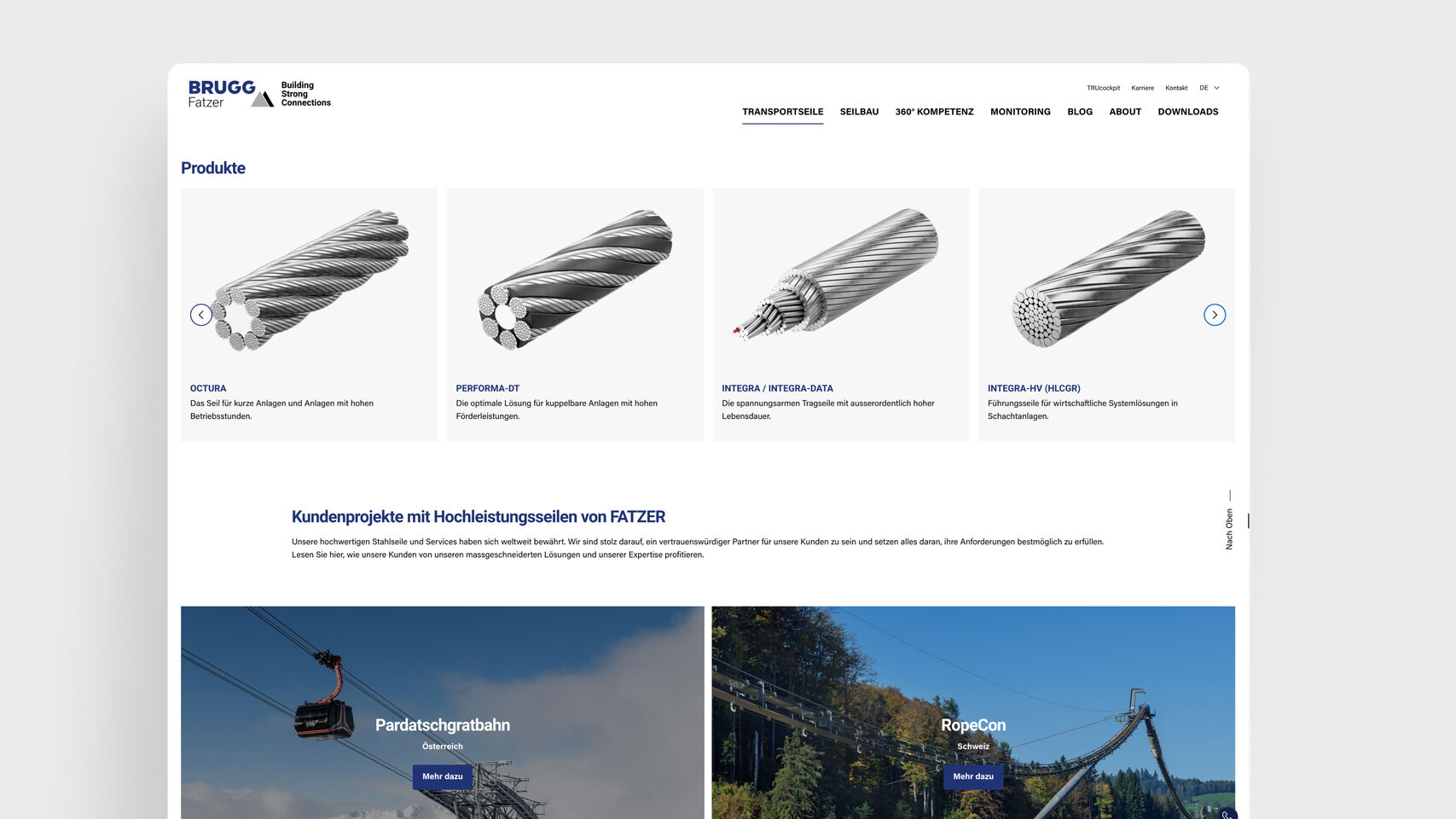Click Kundenprojekte mit Hochleistungsseilen heading
This screenshot has height=819, width=1456.
[x=479, y=517]
